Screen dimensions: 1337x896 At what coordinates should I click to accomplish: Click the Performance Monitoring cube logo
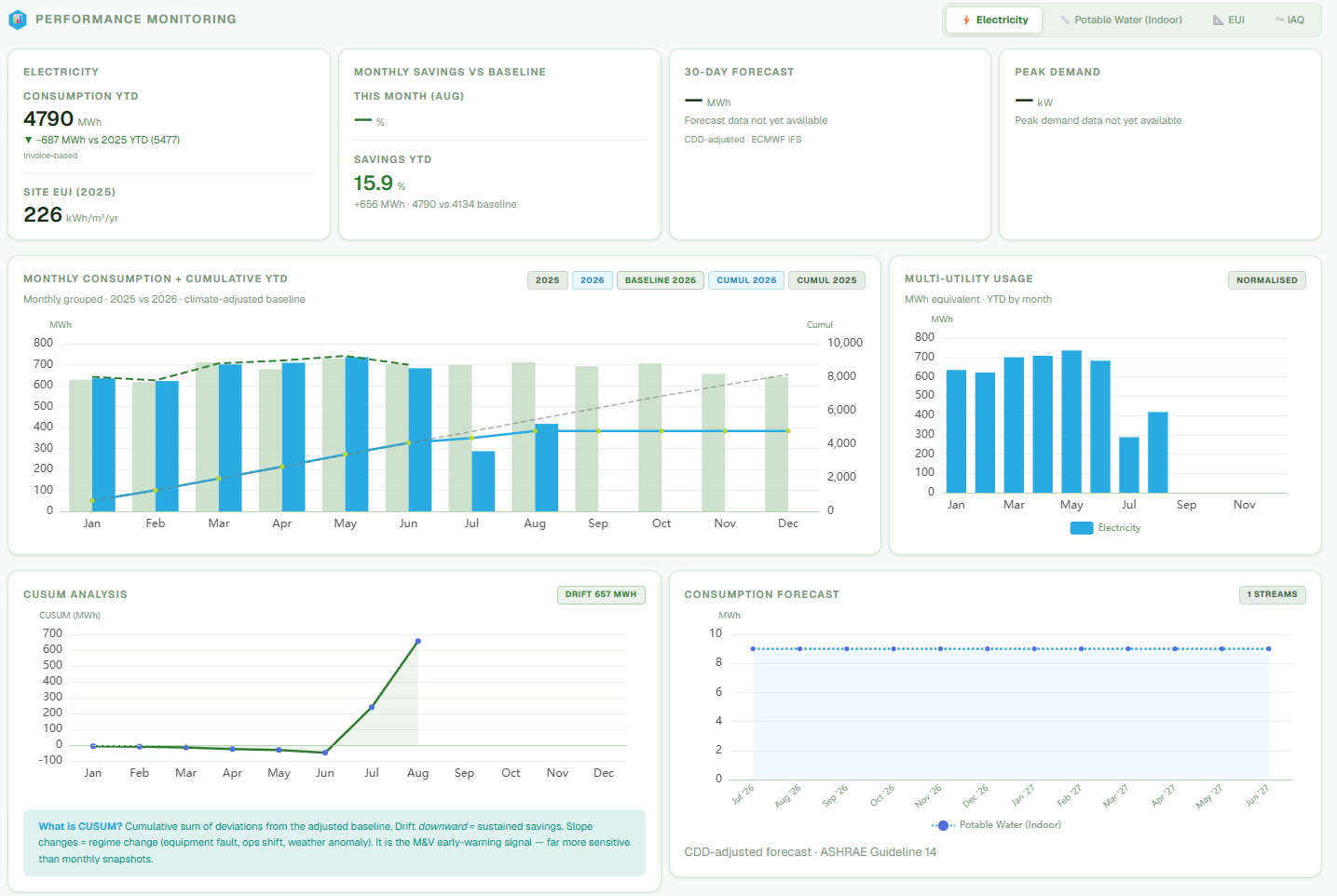[18, 19]
